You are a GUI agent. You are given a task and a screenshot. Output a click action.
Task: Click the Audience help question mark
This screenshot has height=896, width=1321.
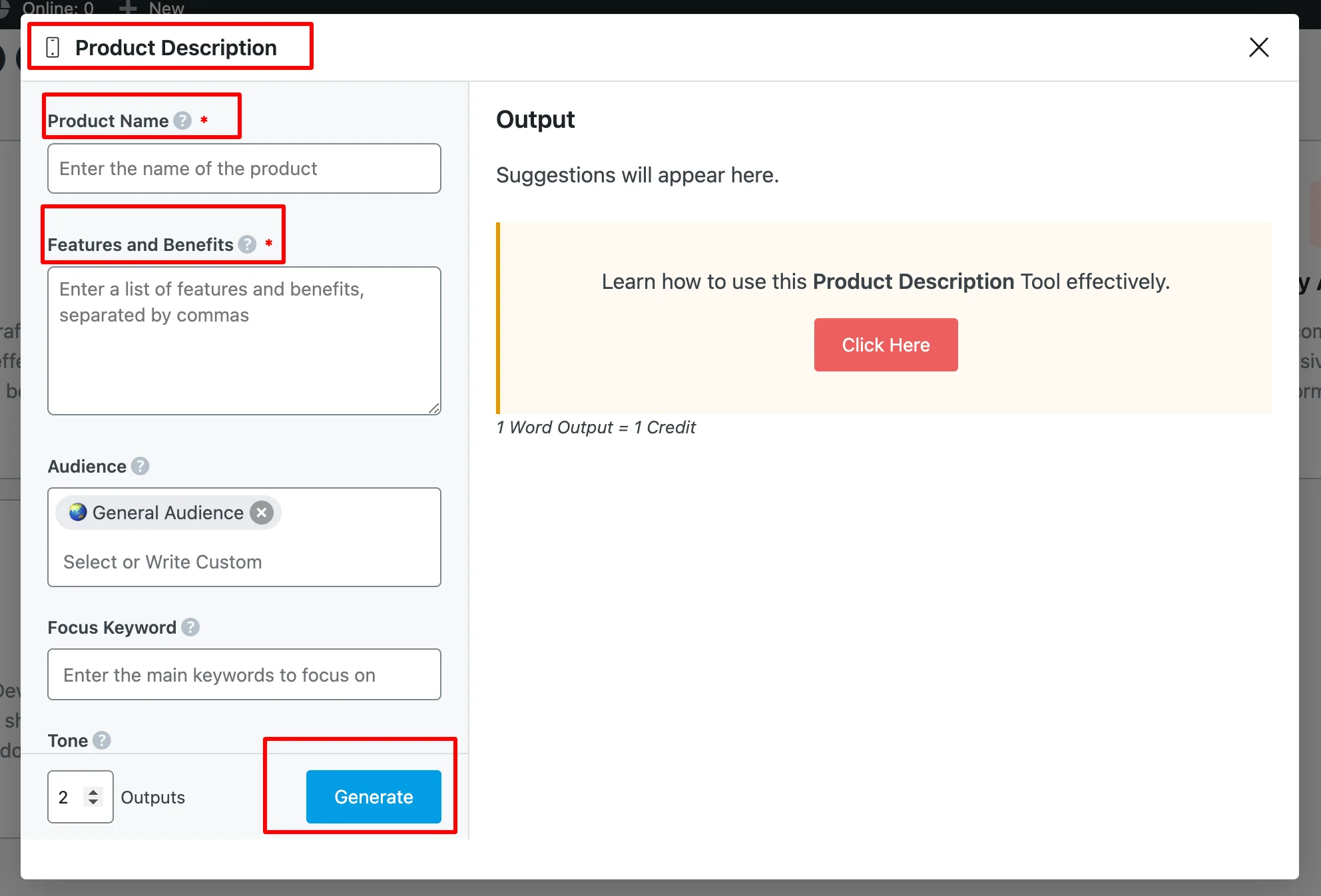(140, 466)
